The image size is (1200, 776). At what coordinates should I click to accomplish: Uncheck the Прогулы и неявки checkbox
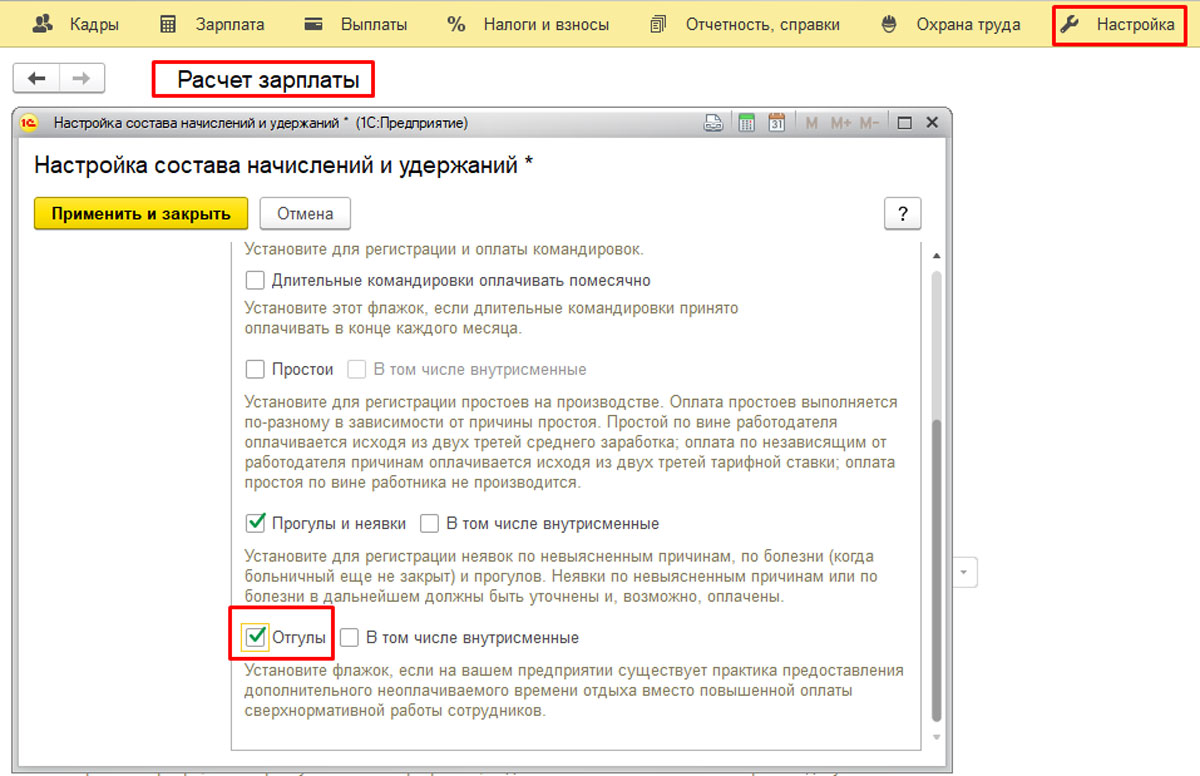coord(256,523)
